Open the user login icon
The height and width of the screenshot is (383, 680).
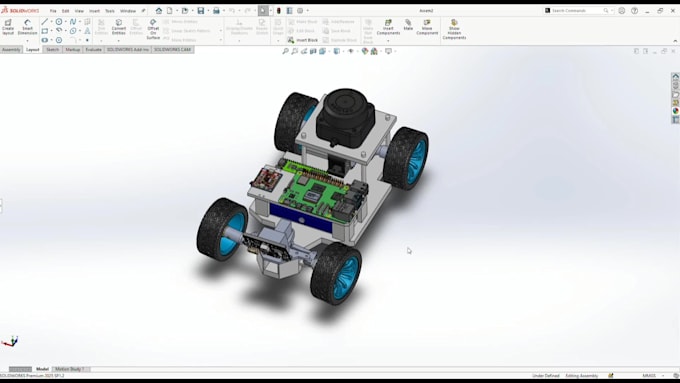pyautogui.click(x=621, y=10)
